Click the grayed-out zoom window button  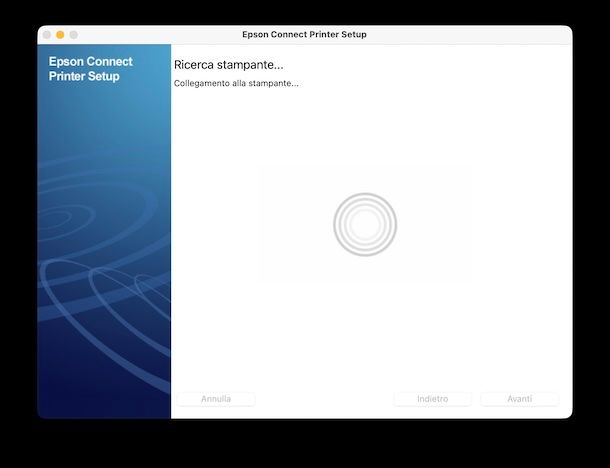tap(74, 35)
